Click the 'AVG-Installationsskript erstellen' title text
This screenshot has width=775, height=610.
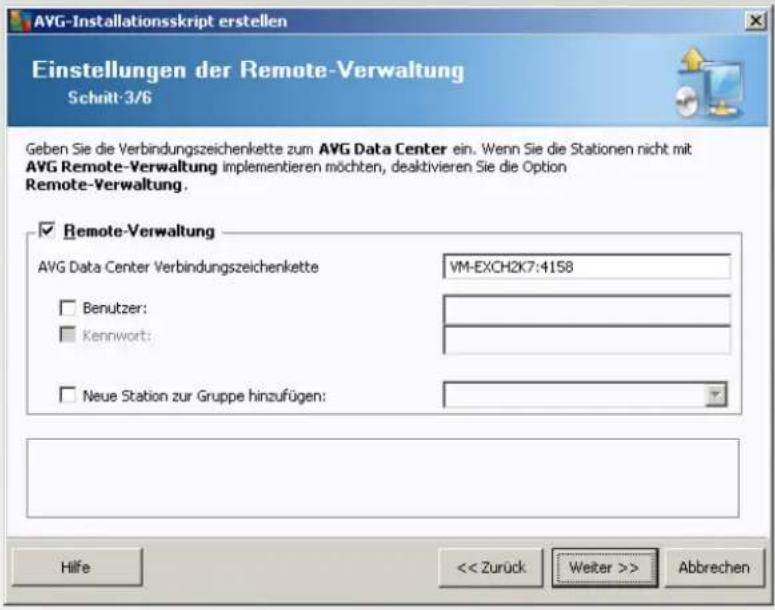[160, 21]
